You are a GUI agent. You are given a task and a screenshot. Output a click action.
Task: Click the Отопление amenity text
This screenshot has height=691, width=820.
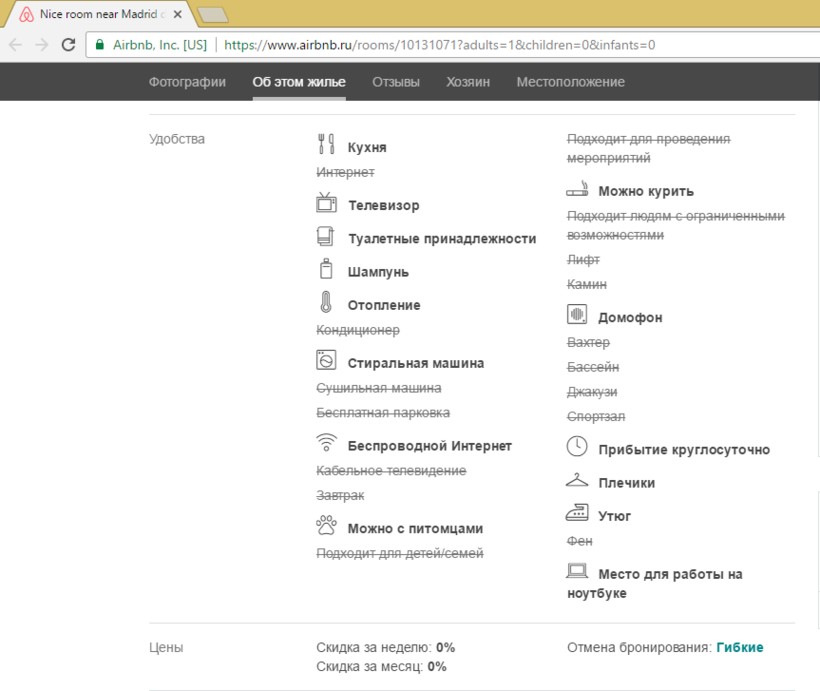coord(384,305)
